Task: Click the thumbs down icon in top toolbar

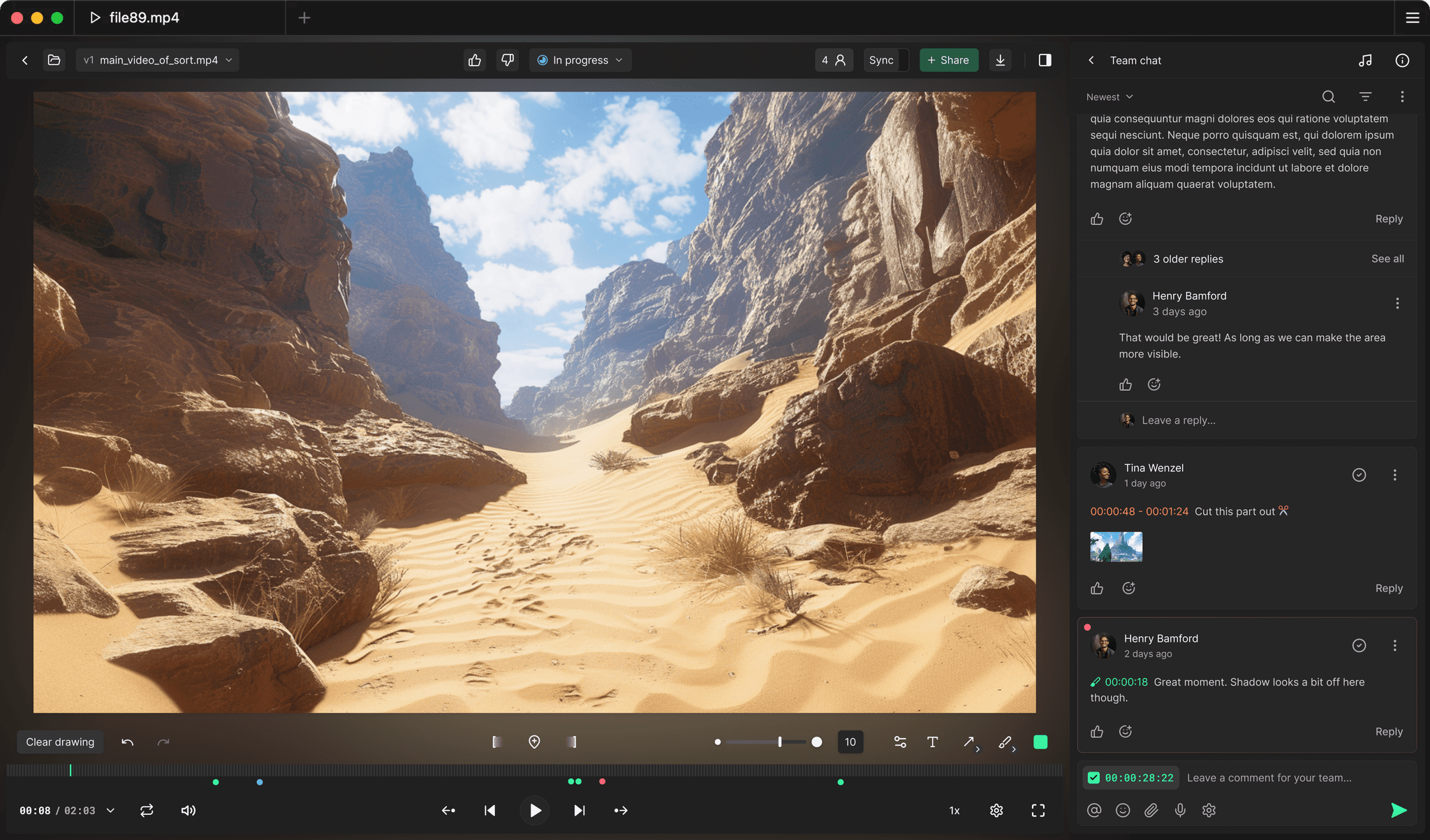Action: 508,60
